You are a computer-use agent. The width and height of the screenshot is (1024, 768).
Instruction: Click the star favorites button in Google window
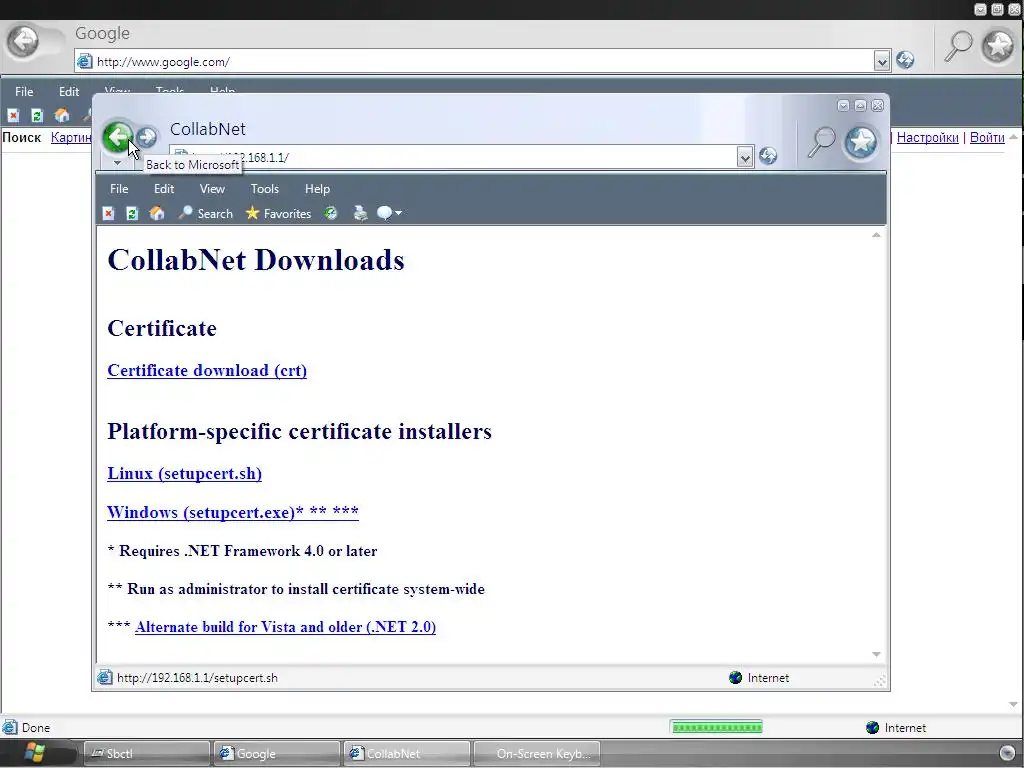click(999, 46)
